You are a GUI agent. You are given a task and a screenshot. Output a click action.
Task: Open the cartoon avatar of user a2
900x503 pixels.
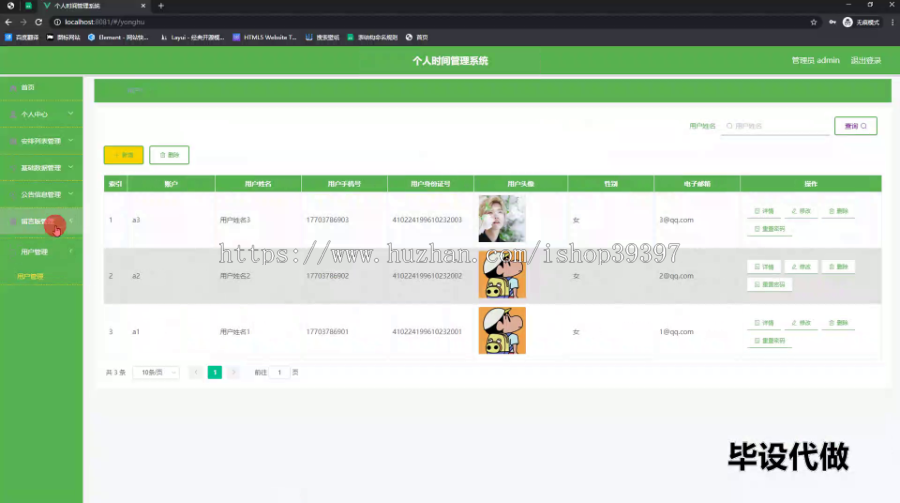[502, 274]
